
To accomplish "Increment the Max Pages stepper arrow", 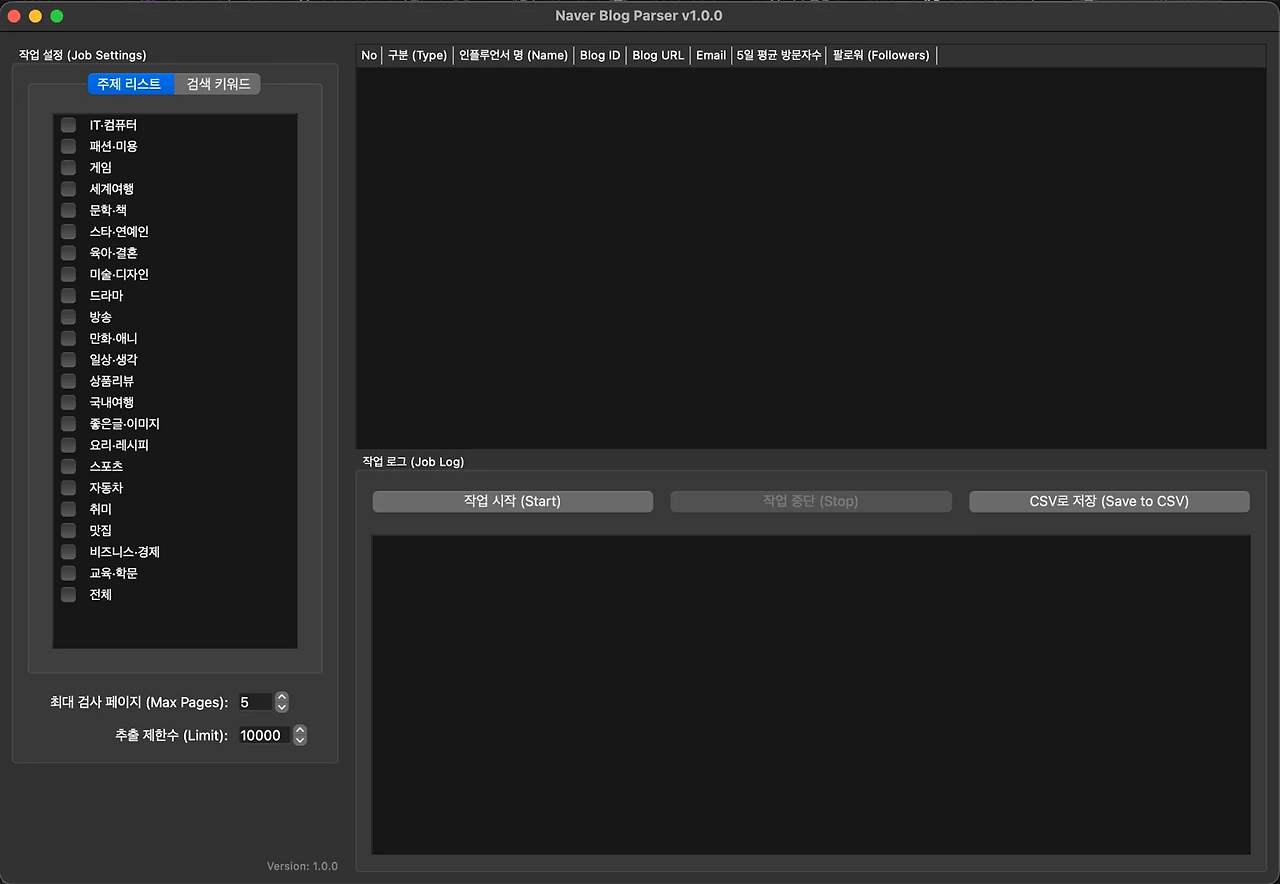I will click(x=280, y=697).
